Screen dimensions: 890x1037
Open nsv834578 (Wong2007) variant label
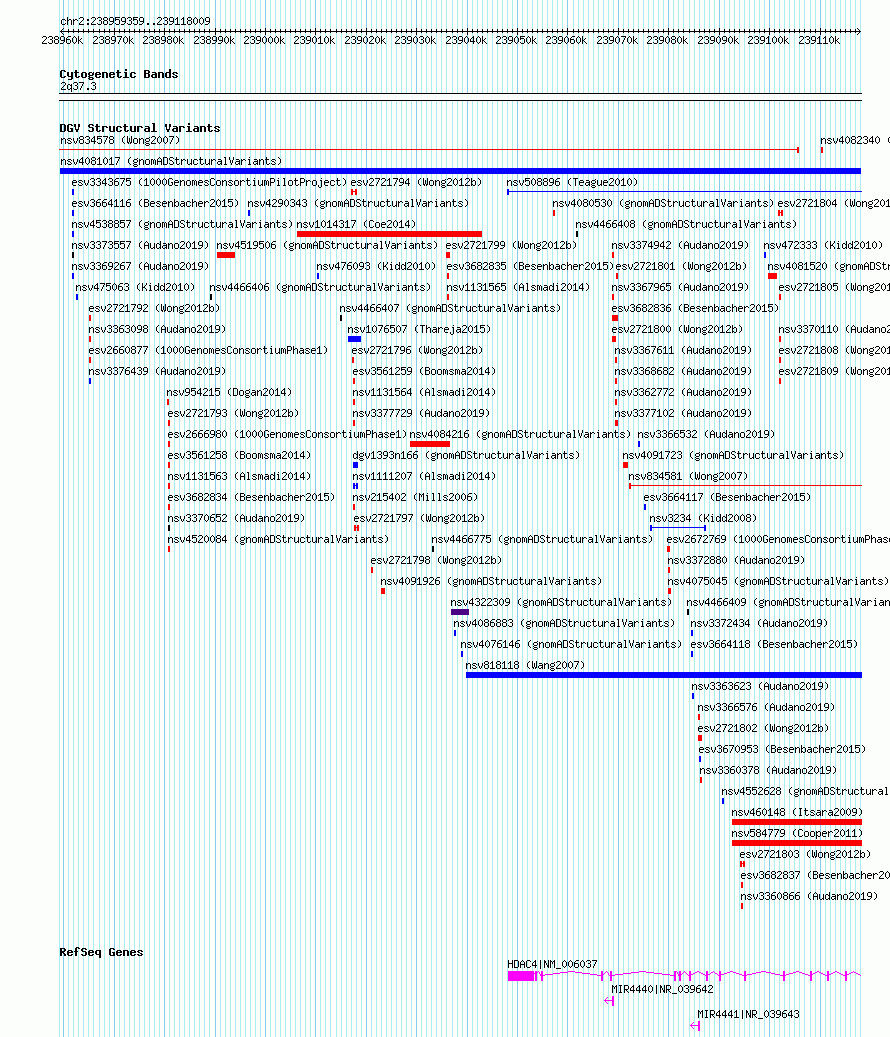point(120,140)
